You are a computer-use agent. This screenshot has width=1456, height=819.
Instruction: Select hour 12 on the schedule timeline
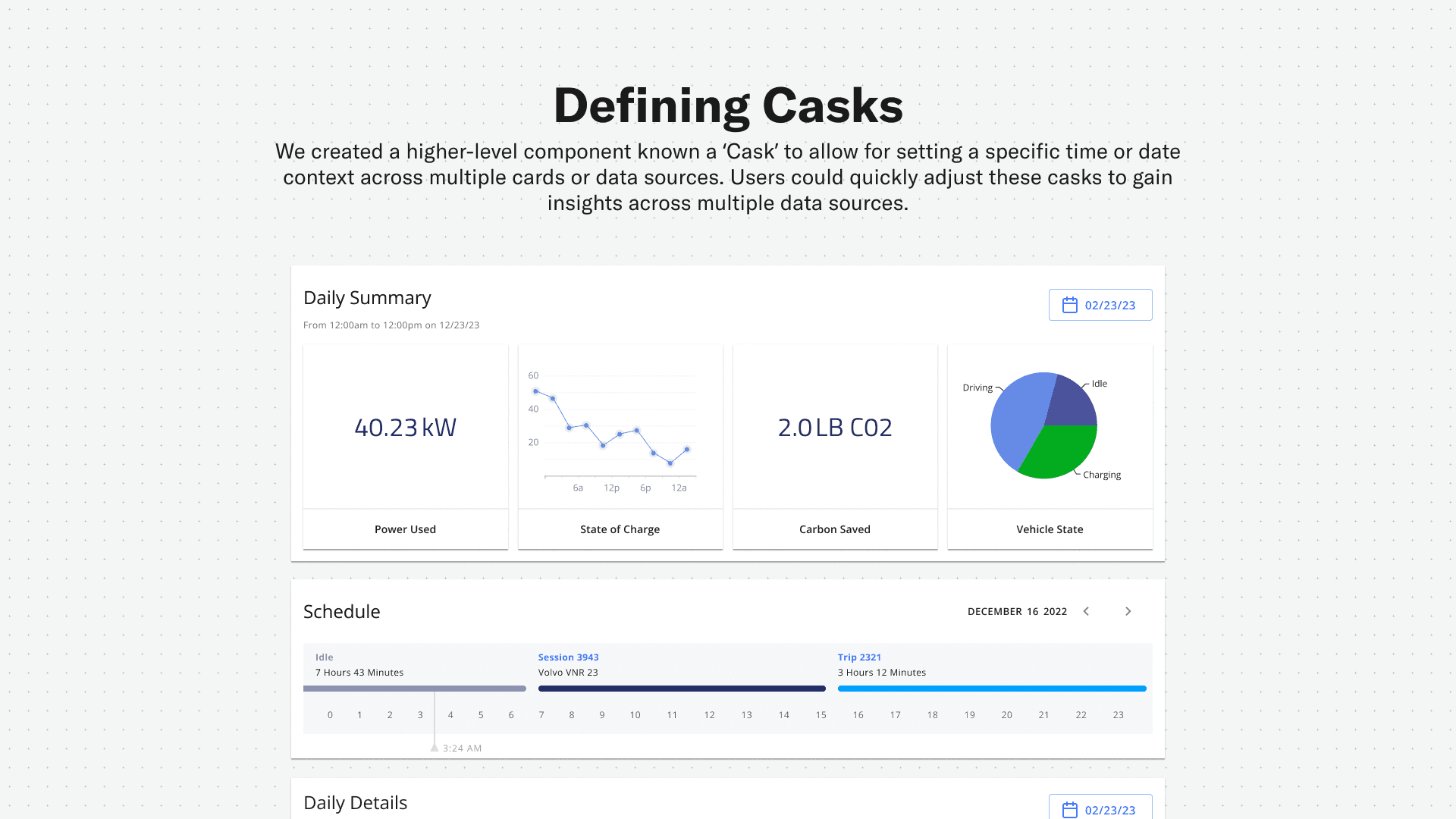pyautogui.click(x=709, y=715)
